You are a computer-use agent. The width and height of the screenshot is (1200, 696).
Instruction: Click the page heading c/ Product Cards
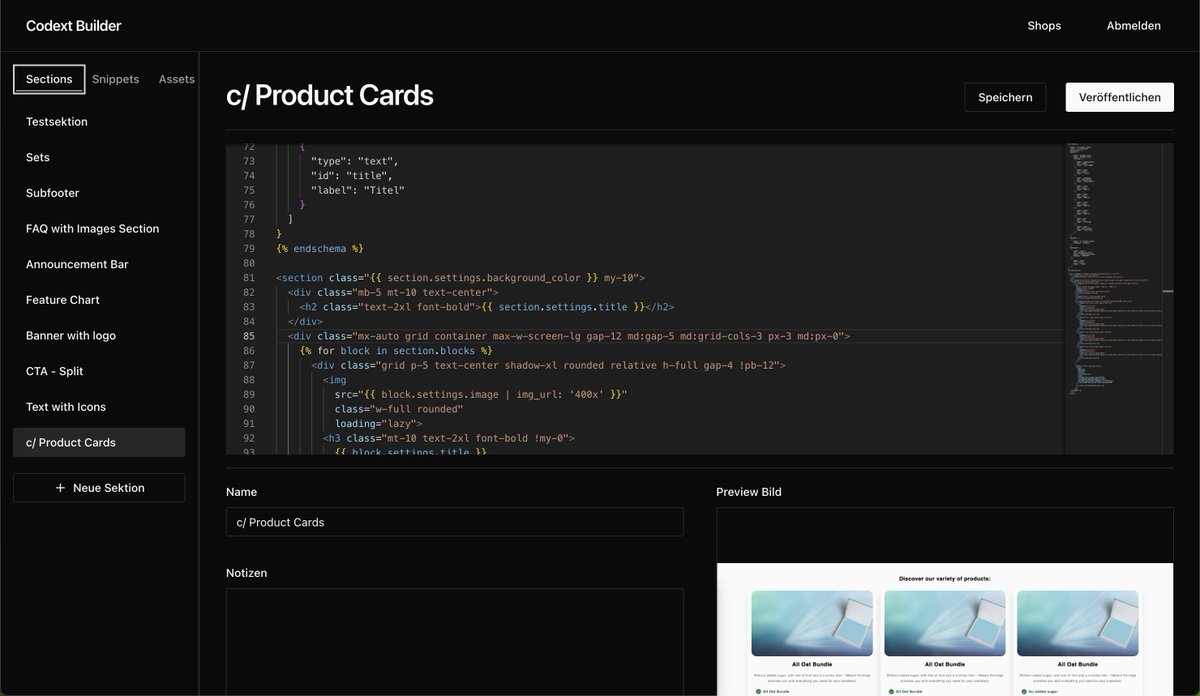[x=330, y=96]
